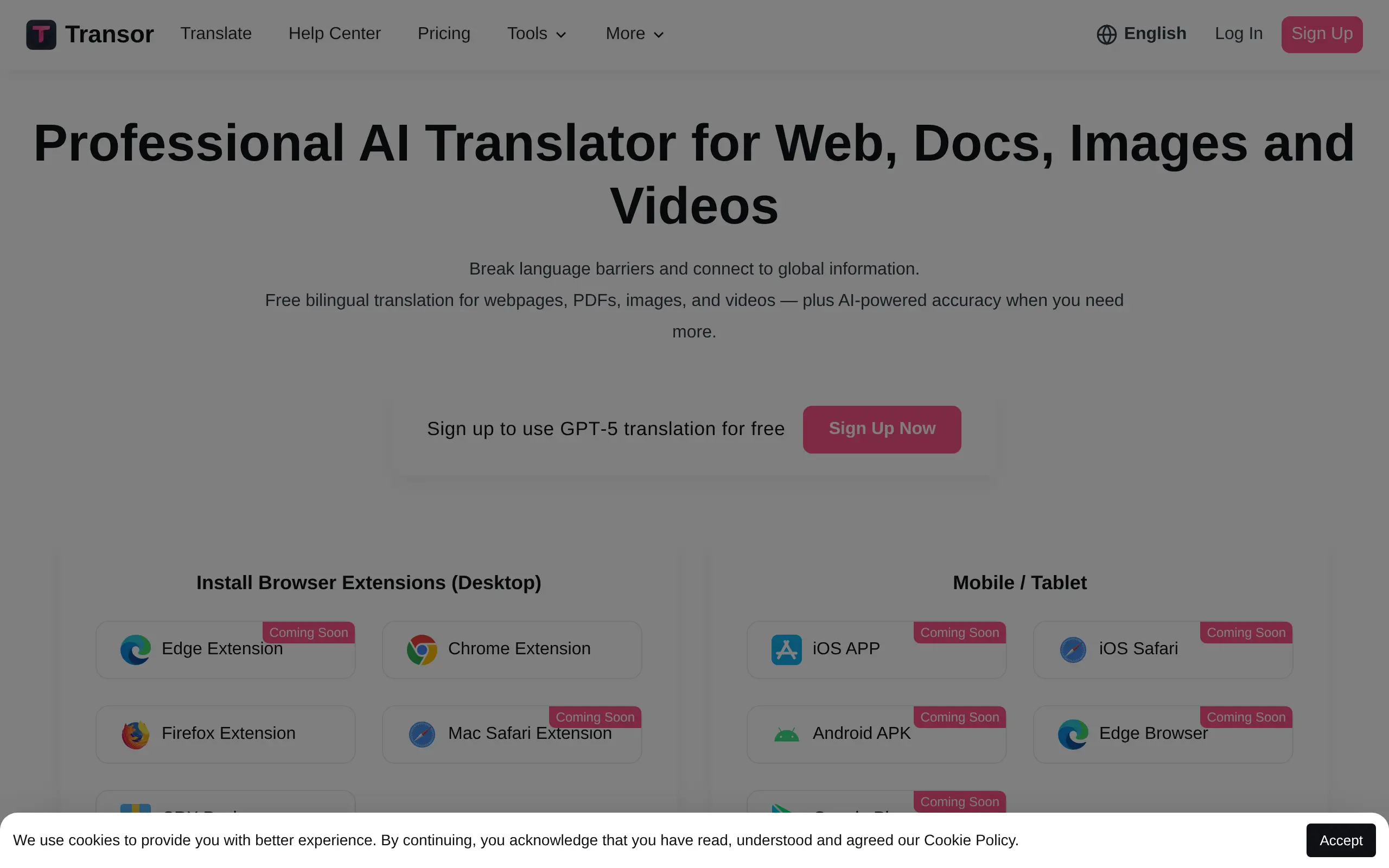1389x868 pixels.
Task: Click the globe language icon
Action: [x=1106, y=34]
